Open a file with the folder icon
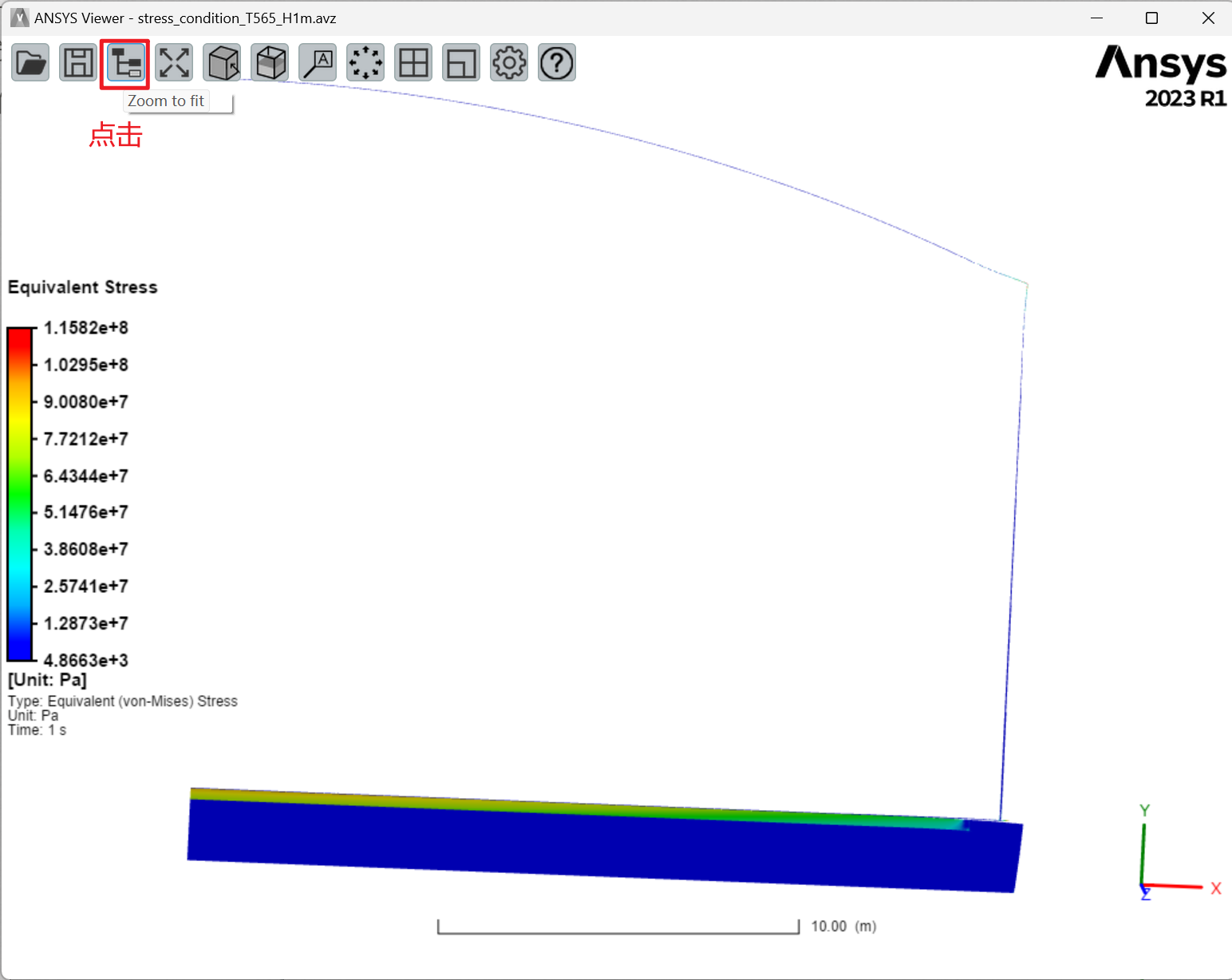This screenshot has height=980, width=1232. (x=30, y=63)
